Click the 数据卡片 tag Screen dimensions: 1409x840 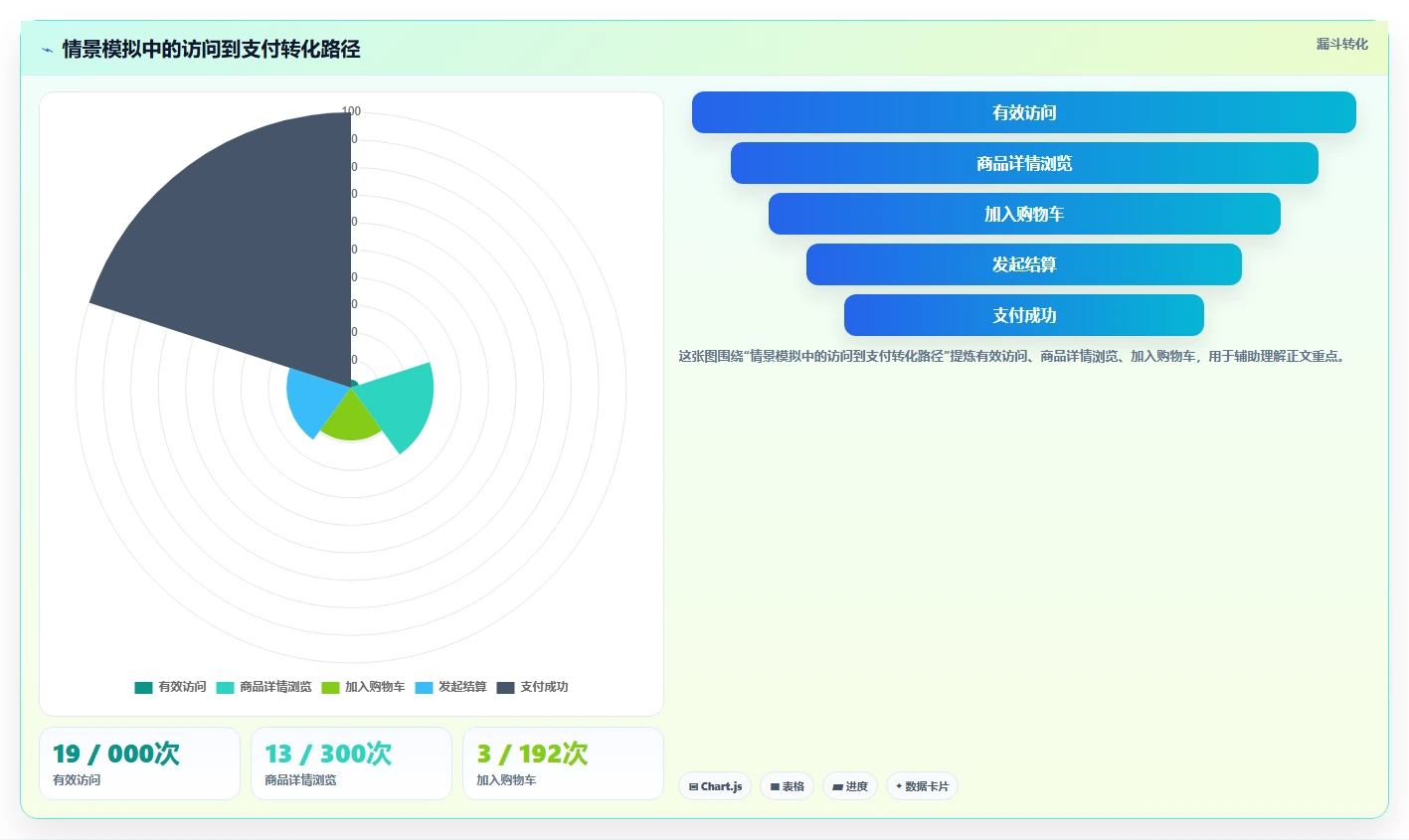pyautogui.click(x=922, y=786)
